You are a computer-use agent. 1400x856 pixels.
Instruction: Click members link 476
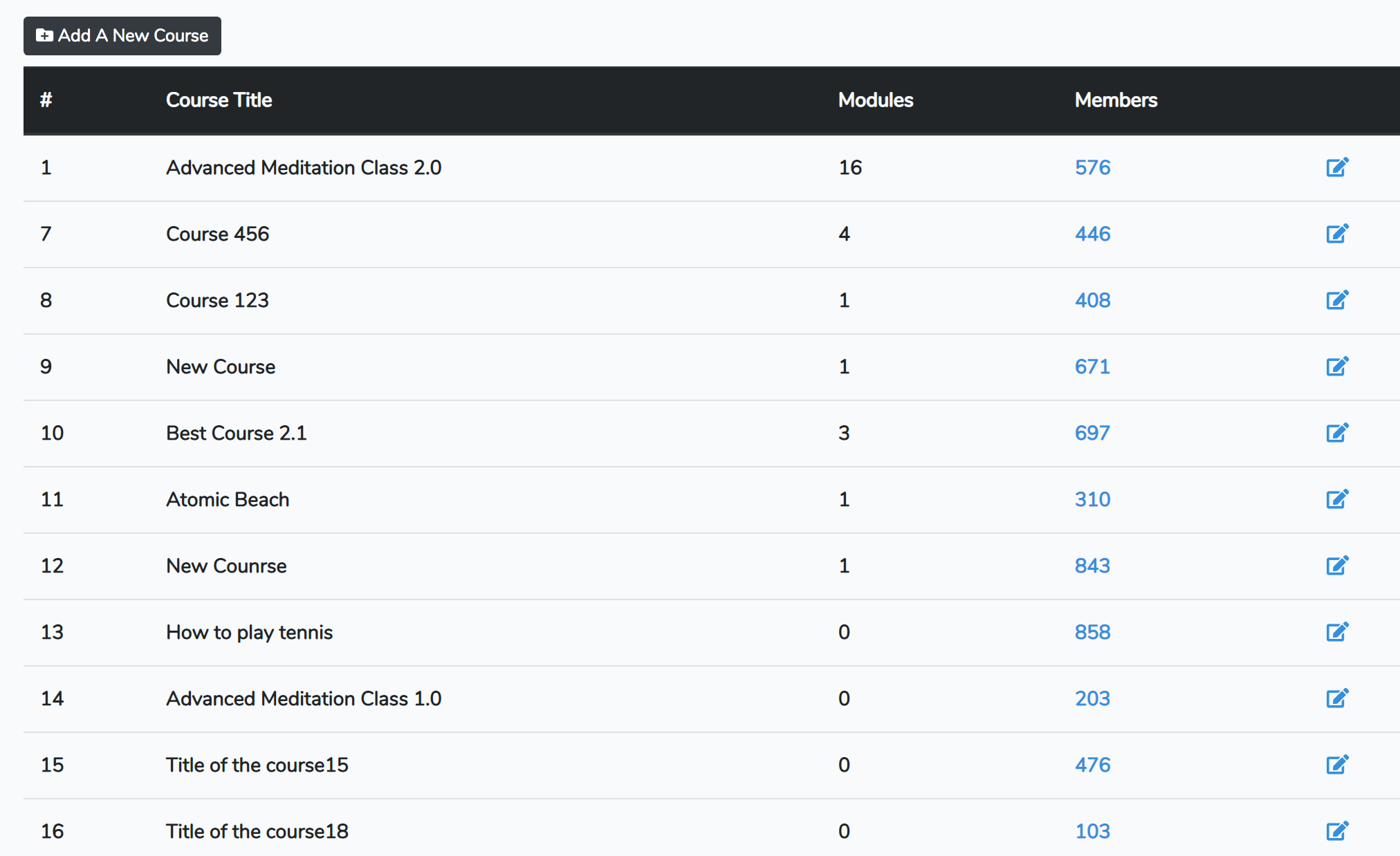1092,765
